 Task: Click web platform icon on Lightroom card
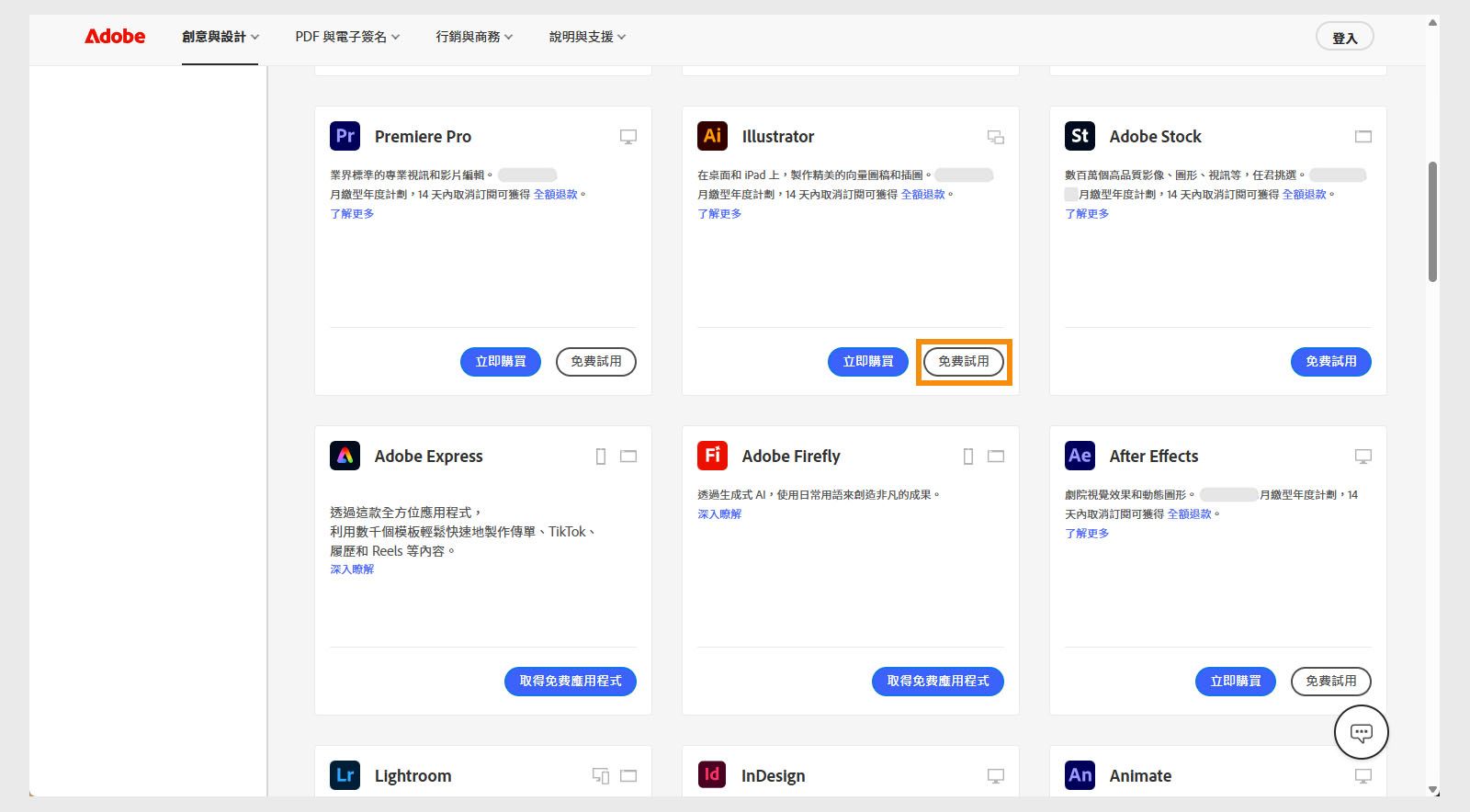coord(628,776)
